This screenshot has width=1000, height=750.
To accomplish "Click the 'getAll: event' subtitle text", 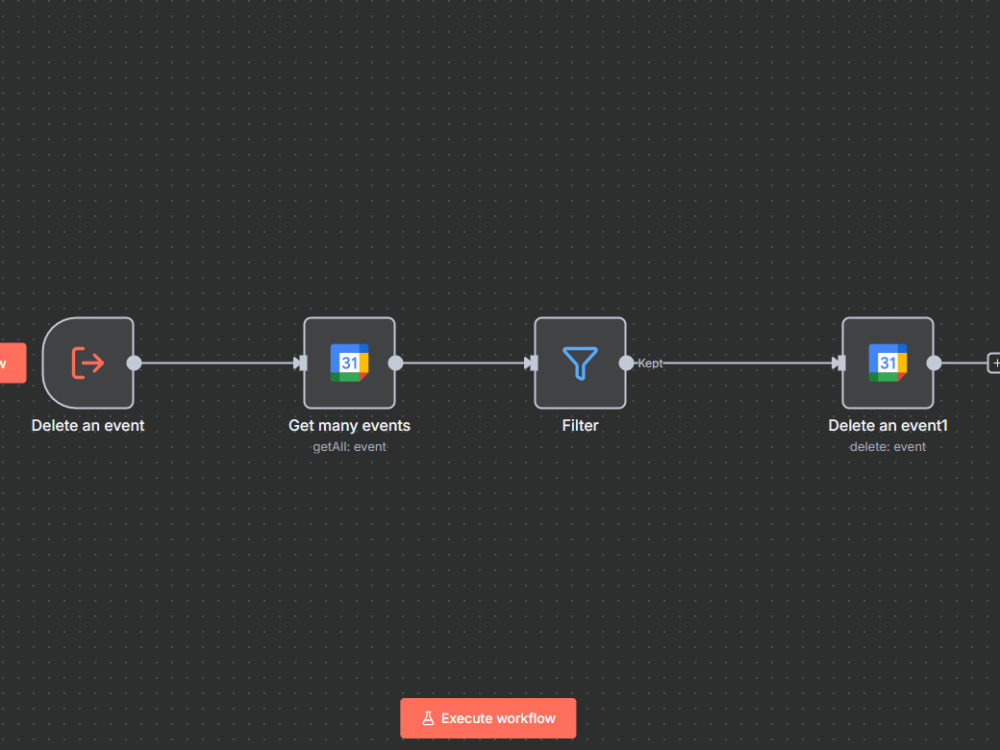I will (349, 446).
